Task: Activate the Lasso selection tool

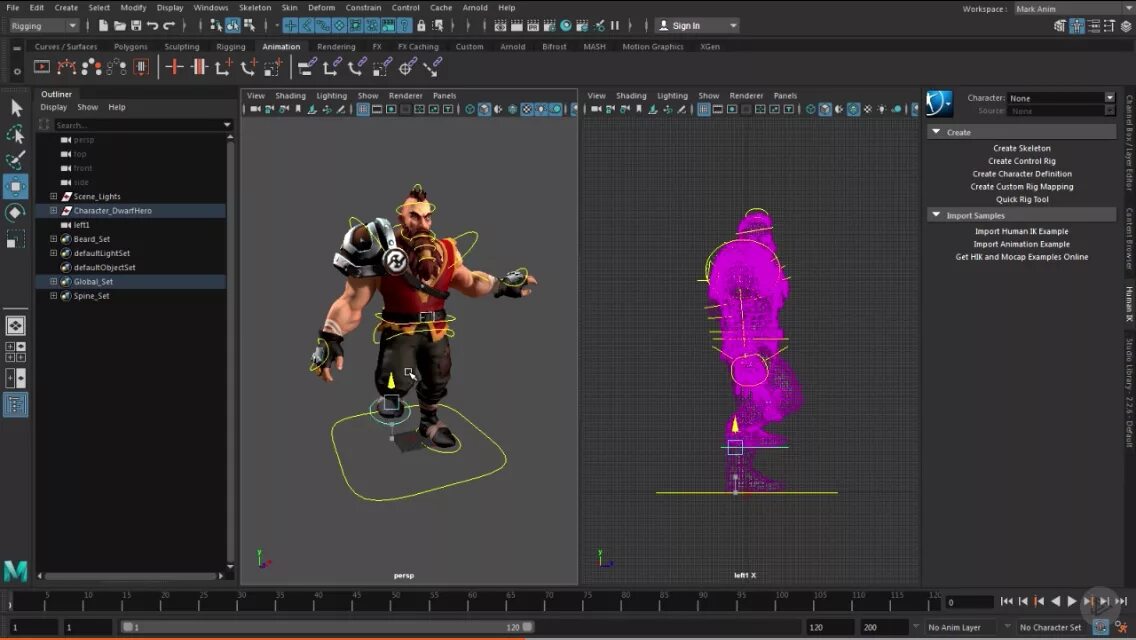Action: tap(15, 131)
